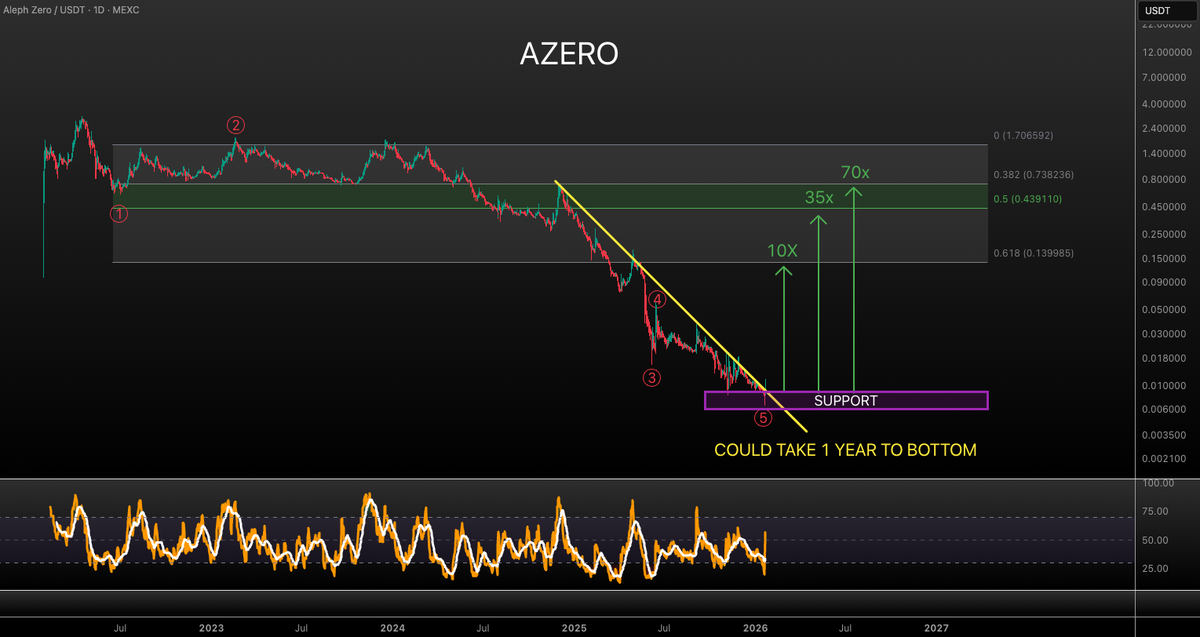Click the 22.000000 price axis label
The width and height of the screenshot is (1200, 637).
[1167, 26]
